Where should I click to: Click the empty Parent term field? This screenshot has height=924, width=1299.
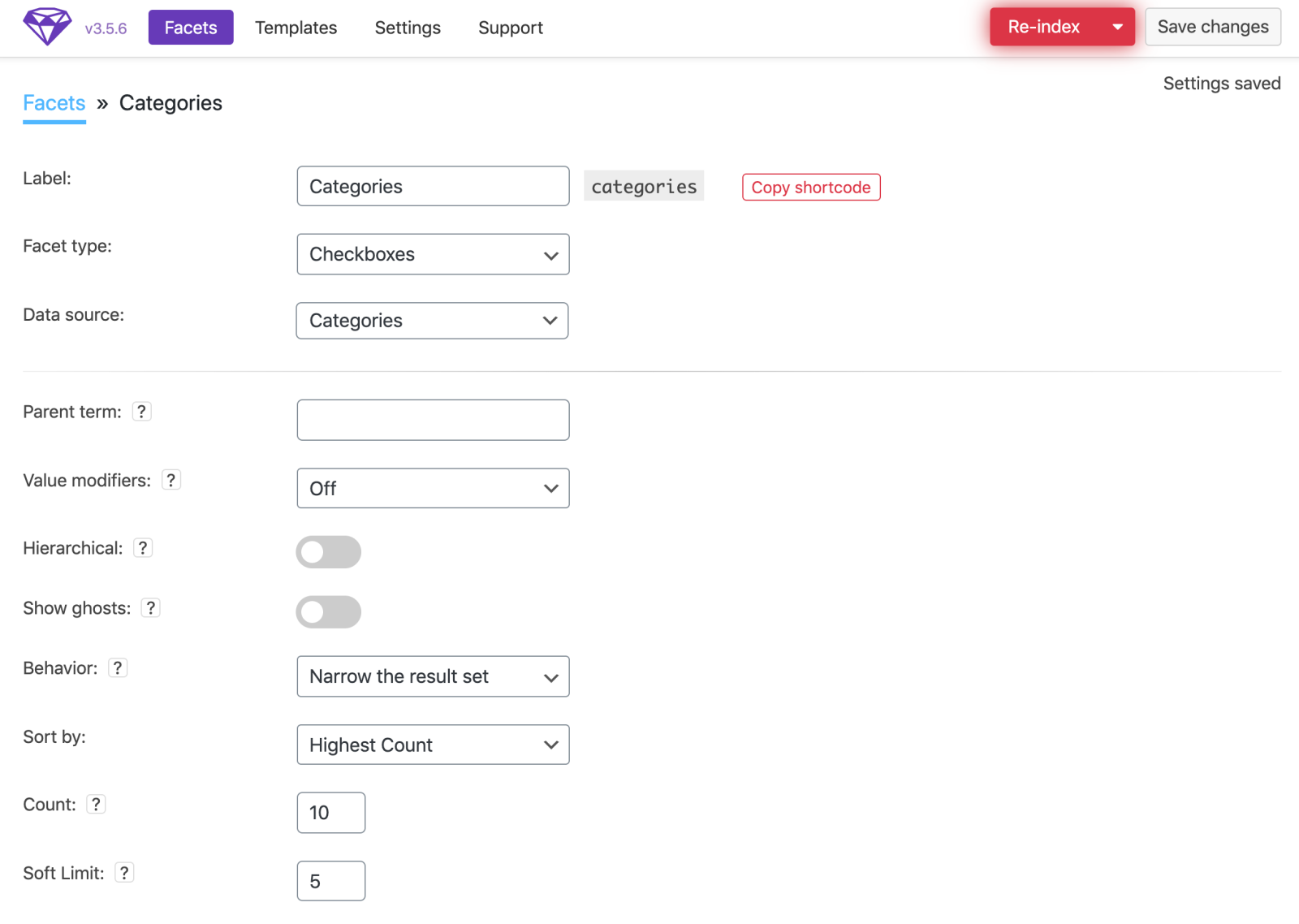[x=433, y=420]
